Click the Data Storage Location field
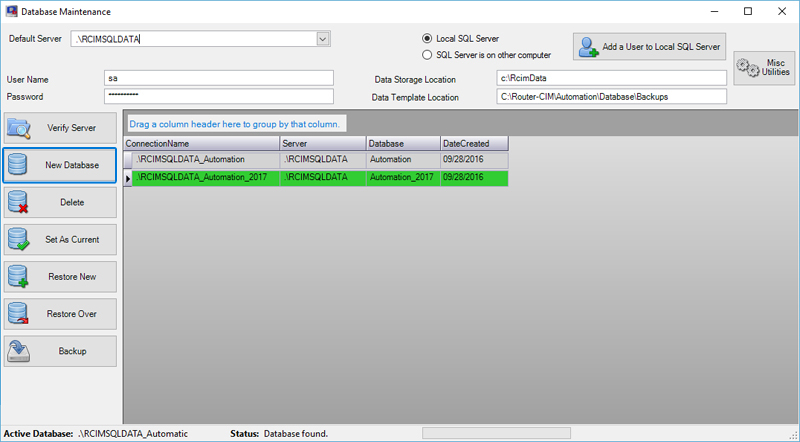800x442 pixels. 611,78
